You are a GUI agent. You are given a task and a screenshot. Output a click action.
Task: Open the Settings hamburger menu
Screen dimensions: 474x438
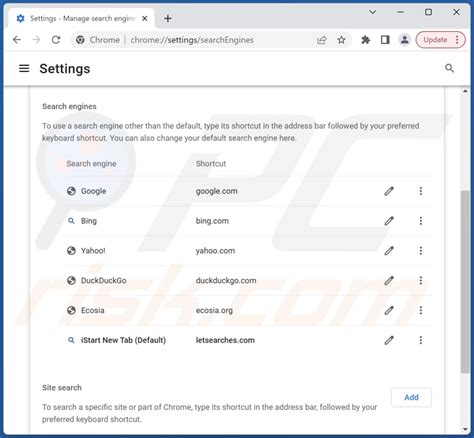pyautogui.click(x=24, y=69)
